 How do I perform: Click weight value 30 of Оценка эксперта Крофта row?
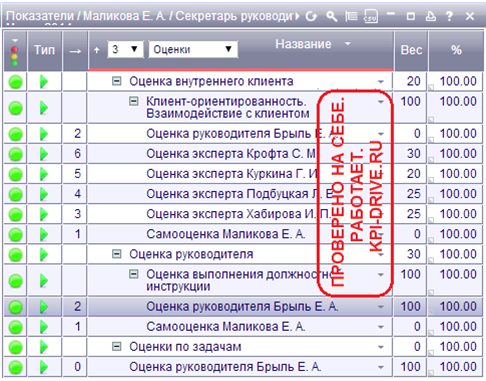coord(414,154)
